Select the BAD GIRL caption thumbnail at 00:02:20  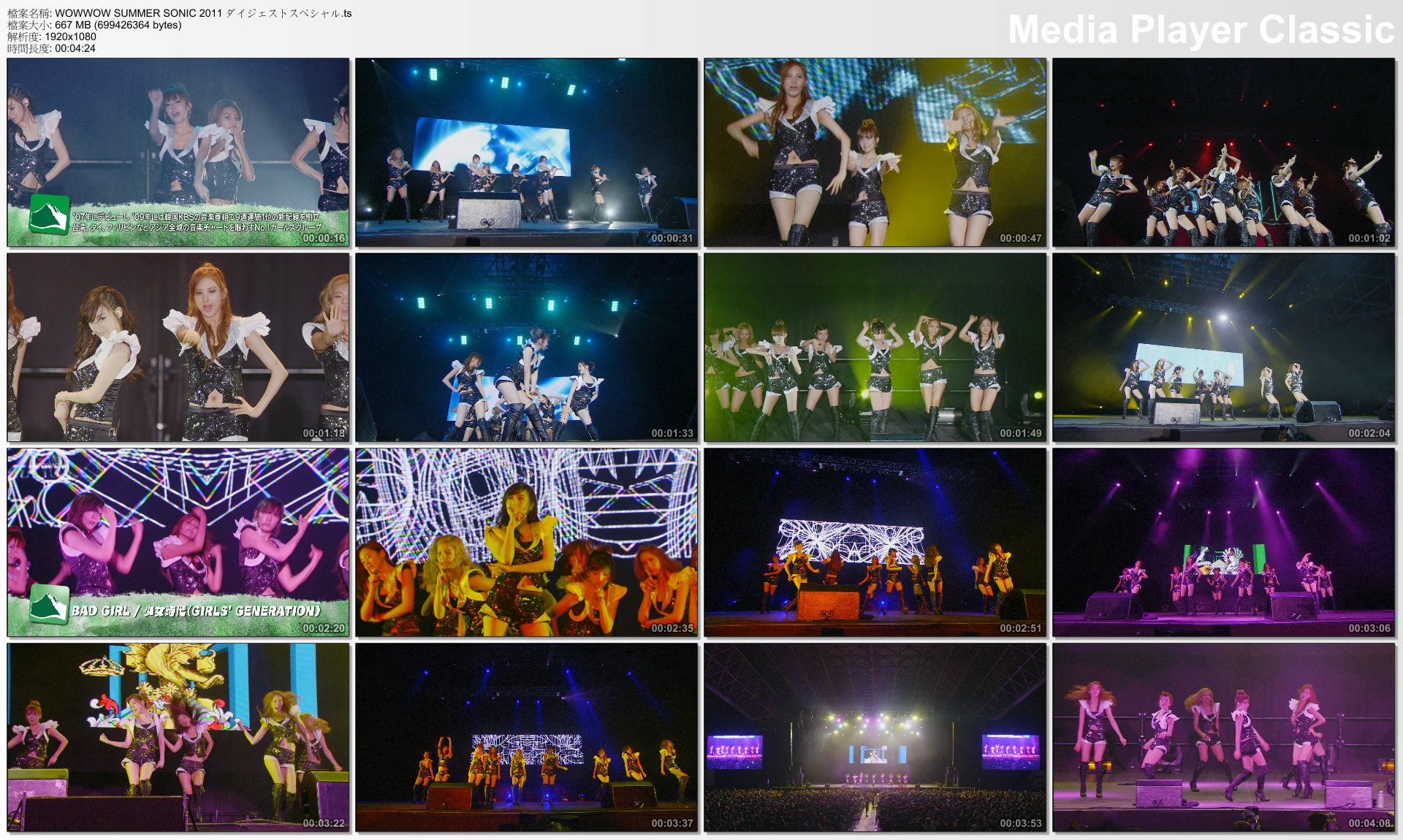(x=178, y=542)
